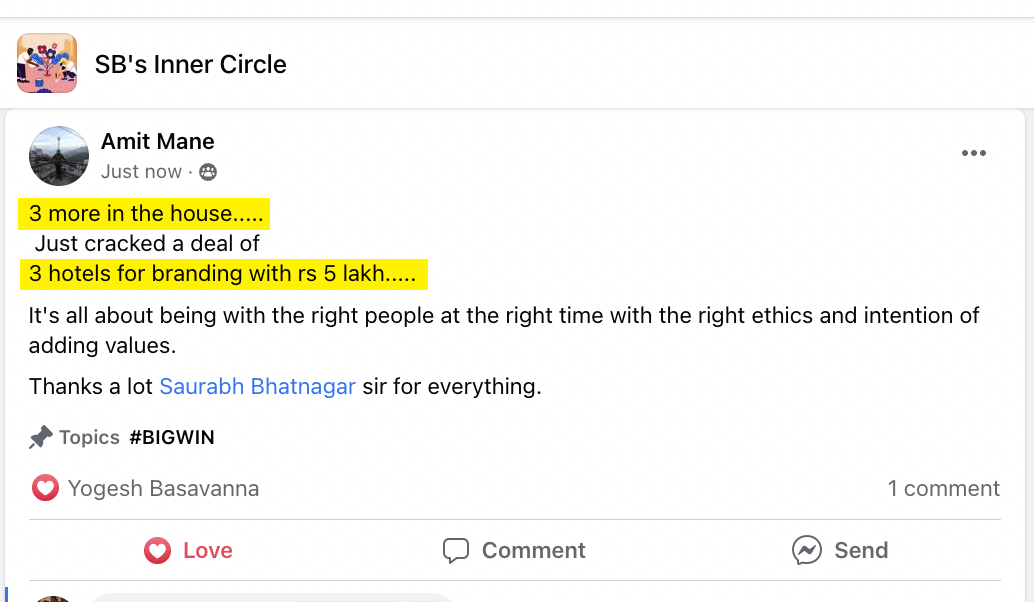Image resolution: width=1034 pixels, height=602 pixels.
Task: Click Amit Mane's profile picture
Action: pos(59,156)
